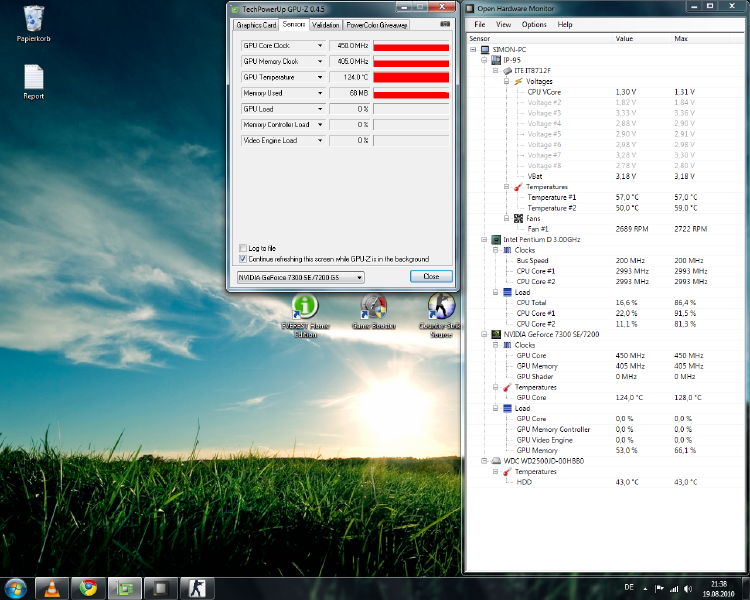Switch to the Graphics Card tab
750x600 pixels.
(256, 25)
